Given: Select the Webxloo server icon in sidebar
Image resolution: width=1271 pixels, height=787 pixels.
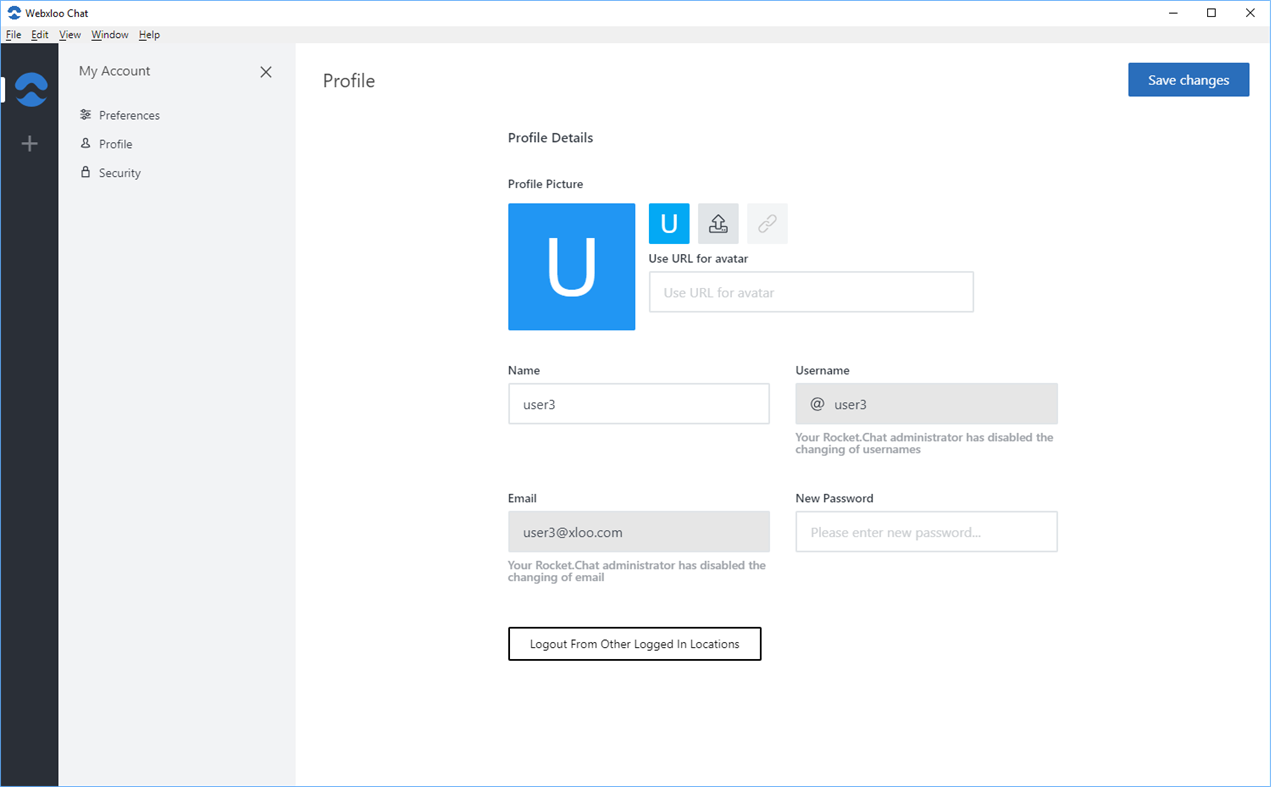Looking at the screenshot, I should coord(29,89).
